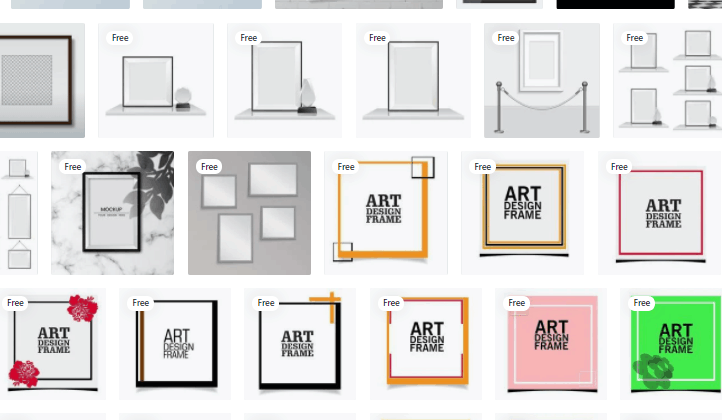
Task: Click the Free badge on the rope barrier image
Action: point(506,38)
